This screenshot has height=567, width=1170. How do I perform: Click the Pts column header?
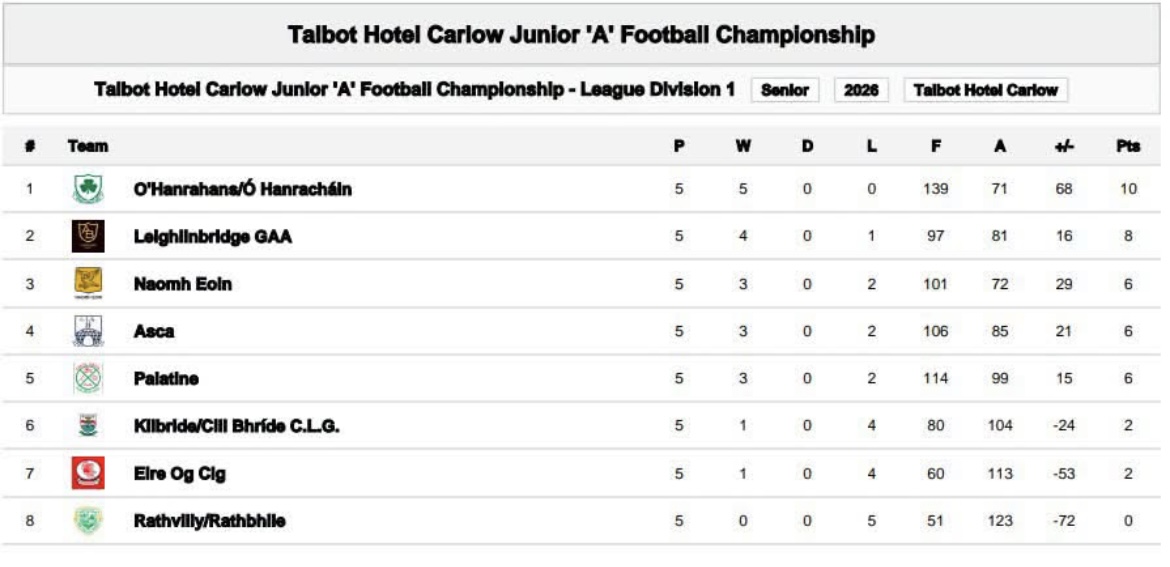pos(1127,146)
